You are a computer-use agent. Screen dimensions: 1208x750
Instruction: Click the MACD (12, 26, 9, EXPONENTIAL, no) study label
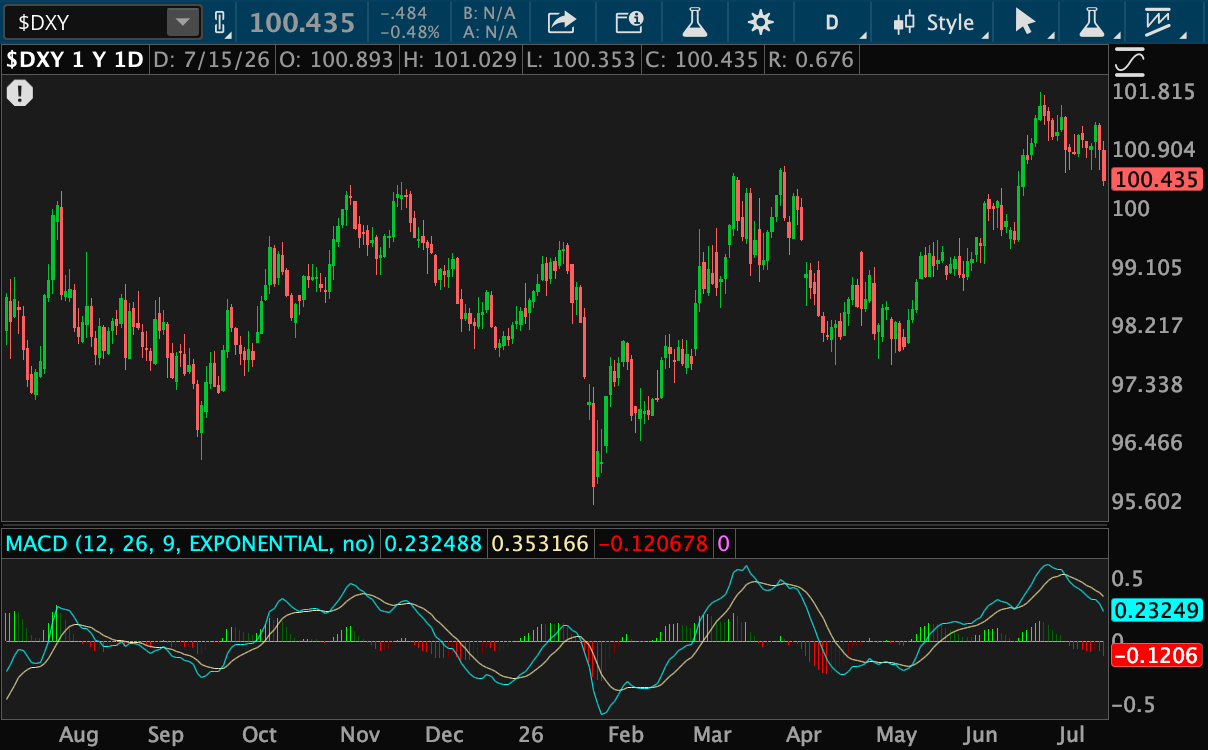tap(190, 544)
